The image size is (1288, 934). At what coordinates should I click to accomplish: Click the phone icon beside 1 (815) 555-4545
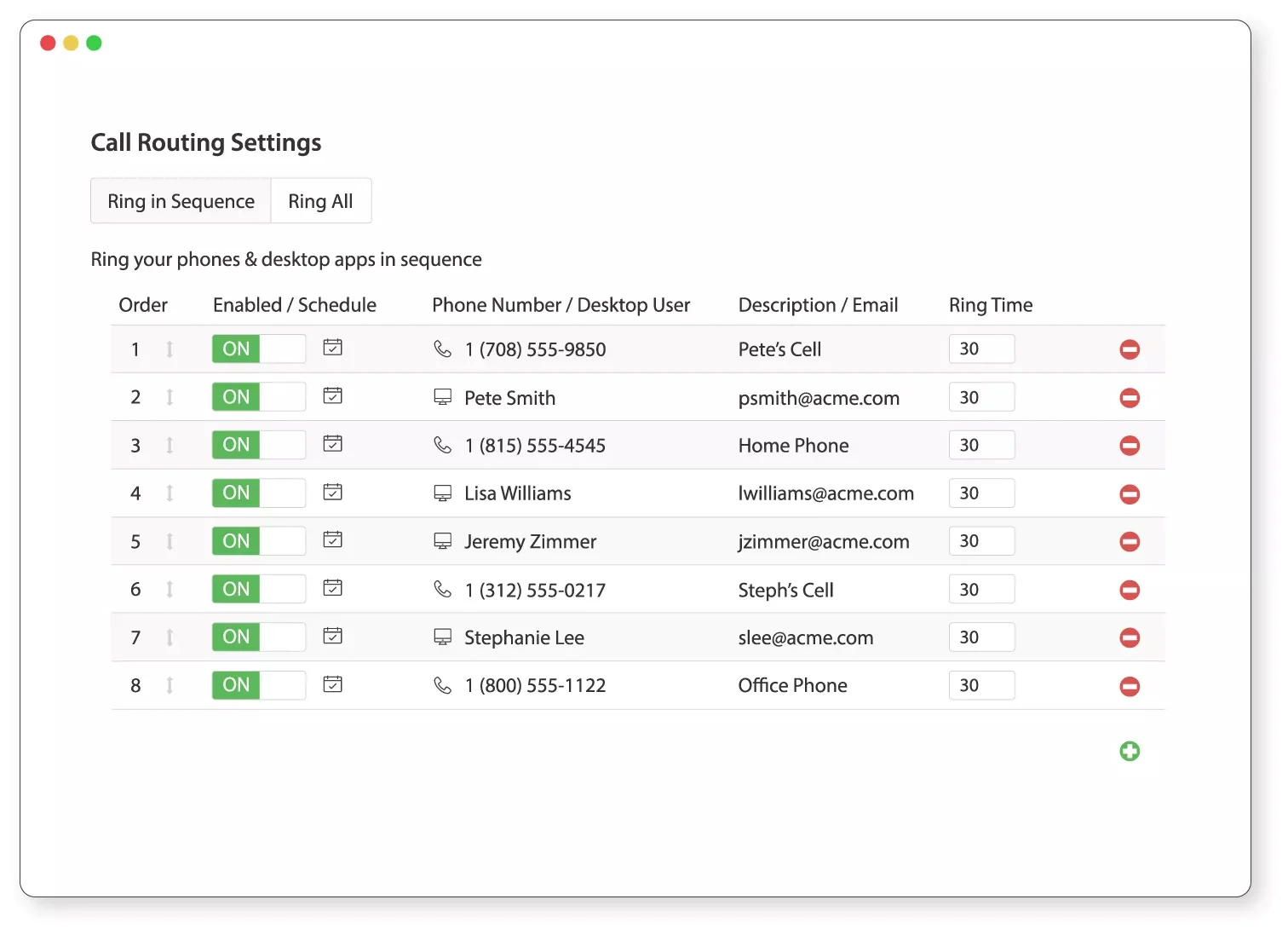point(443,445)
